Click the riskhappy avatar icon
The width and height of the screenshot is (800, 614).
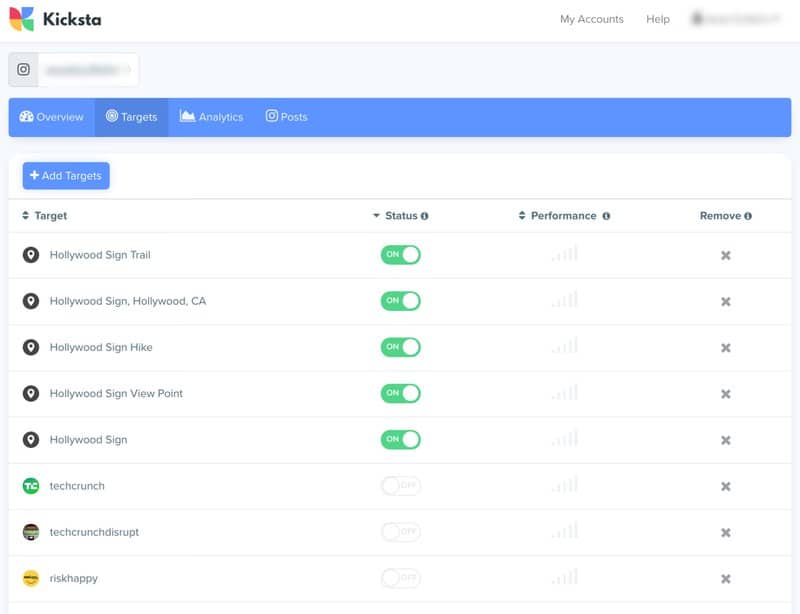[31, 578]
